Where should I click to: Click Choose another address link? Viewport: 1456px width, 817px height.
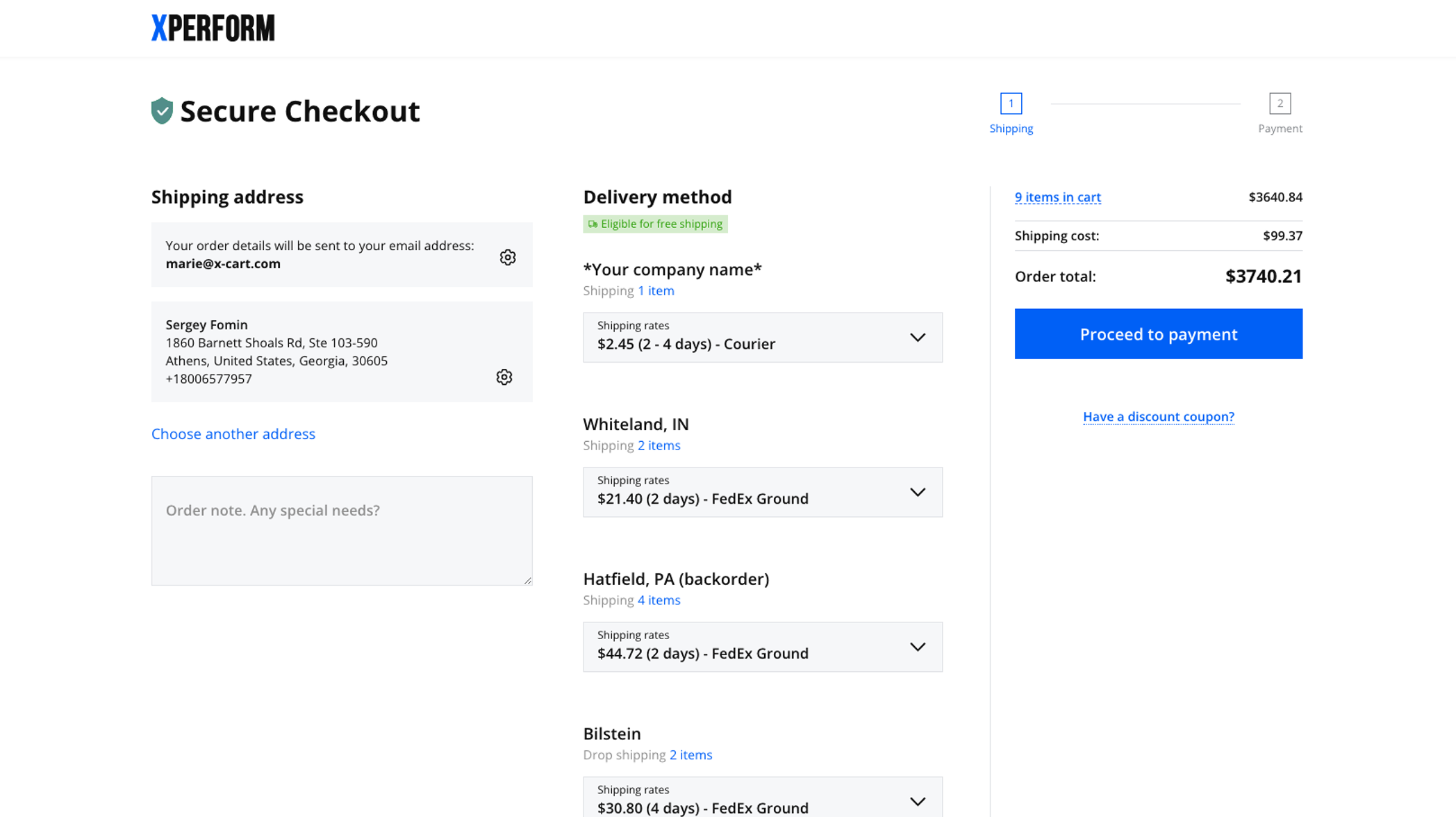(233, 434)
